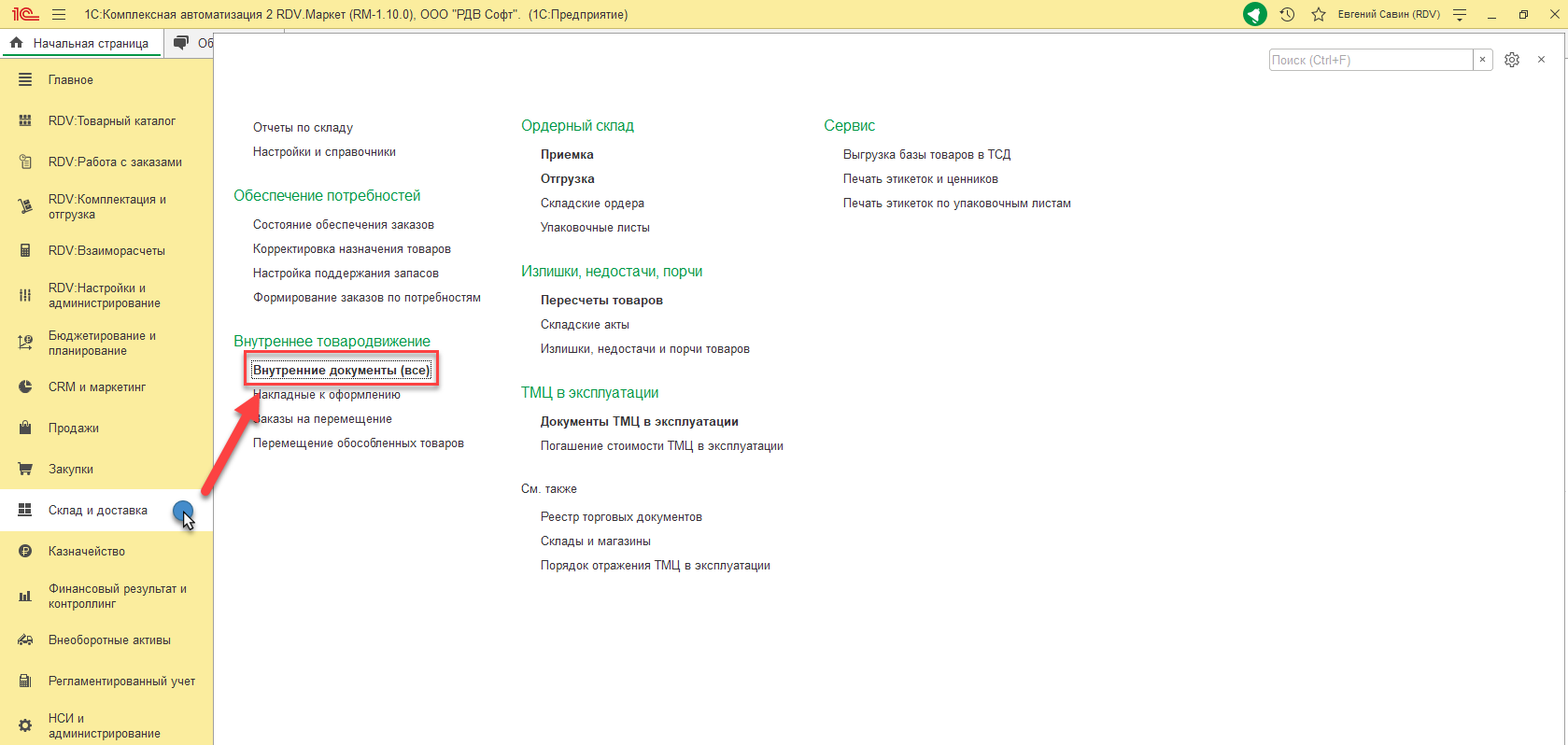Viewport: 1568px width, 745px height.
Task: Click the 1C logo in the title bar
Action: [25, 15]
